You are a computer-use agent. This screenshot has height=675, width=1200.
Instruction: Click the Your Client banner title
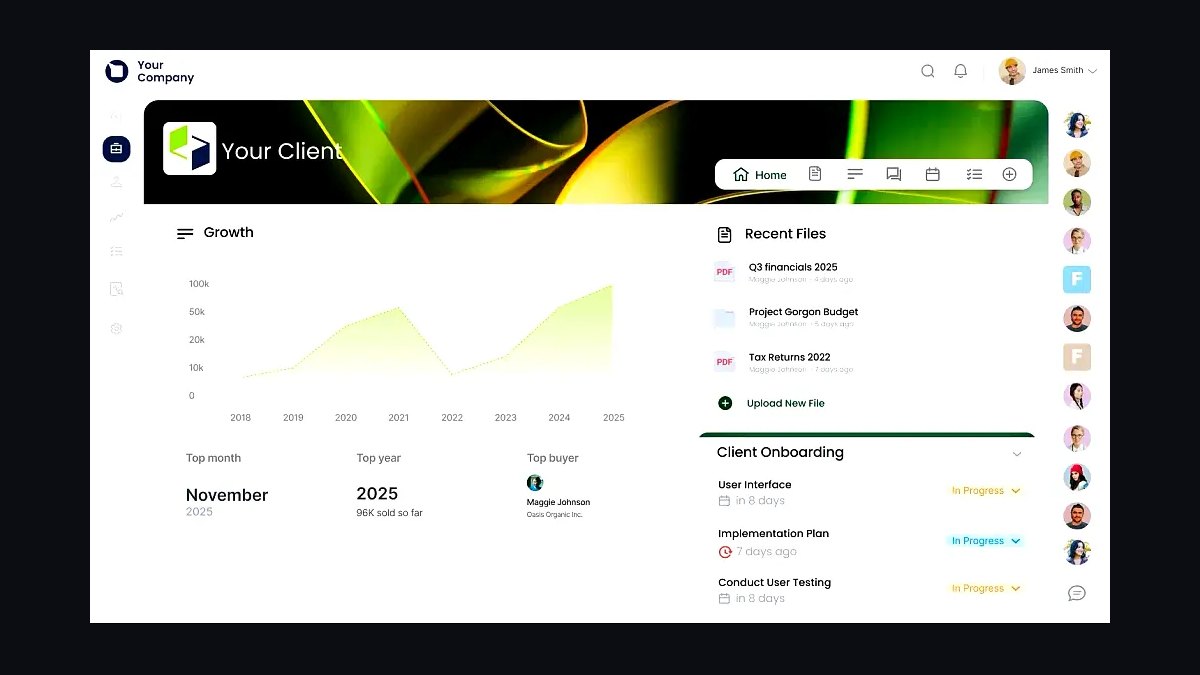pos(282,151)
